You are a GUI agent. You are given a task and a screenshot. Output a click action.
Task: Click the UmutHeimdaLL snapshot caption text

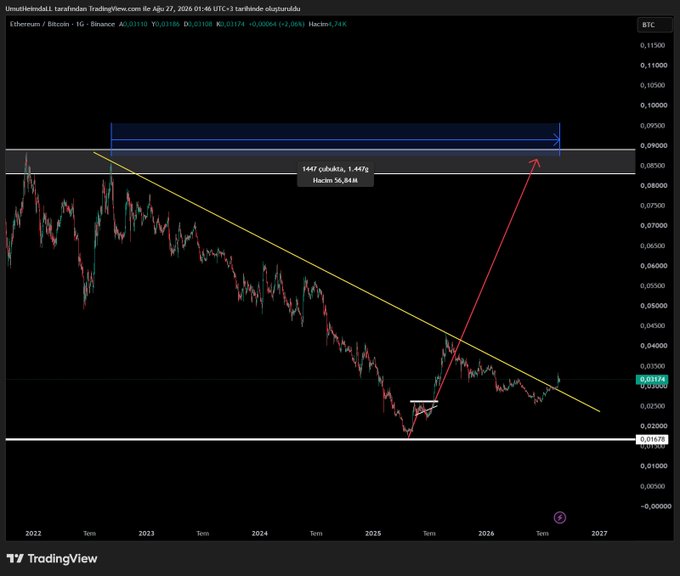click(153, 9)
